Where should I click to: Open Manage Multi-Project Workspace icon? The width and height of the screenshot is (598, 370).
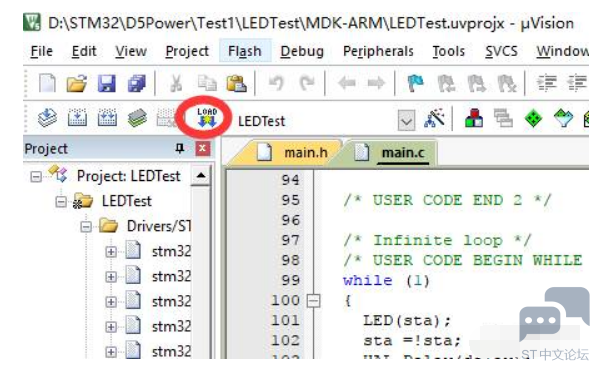pos(503,118)
